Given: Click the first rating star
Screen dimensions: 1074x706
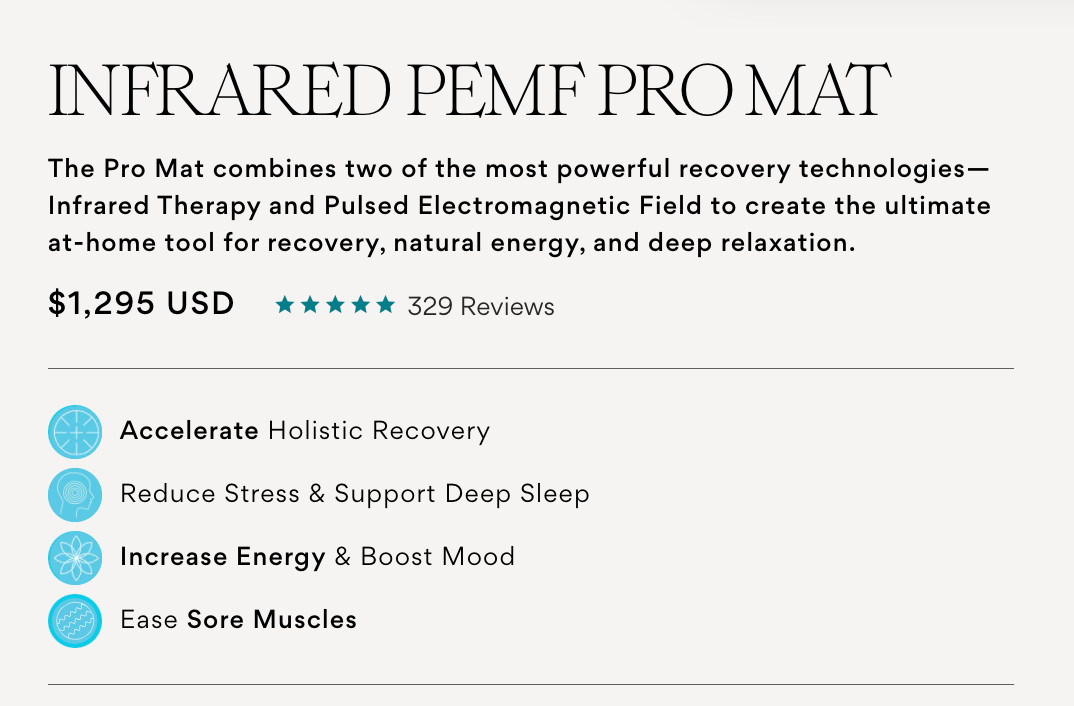Looking at the screenshot, I should pyautogui.click(x=284, y=305).
